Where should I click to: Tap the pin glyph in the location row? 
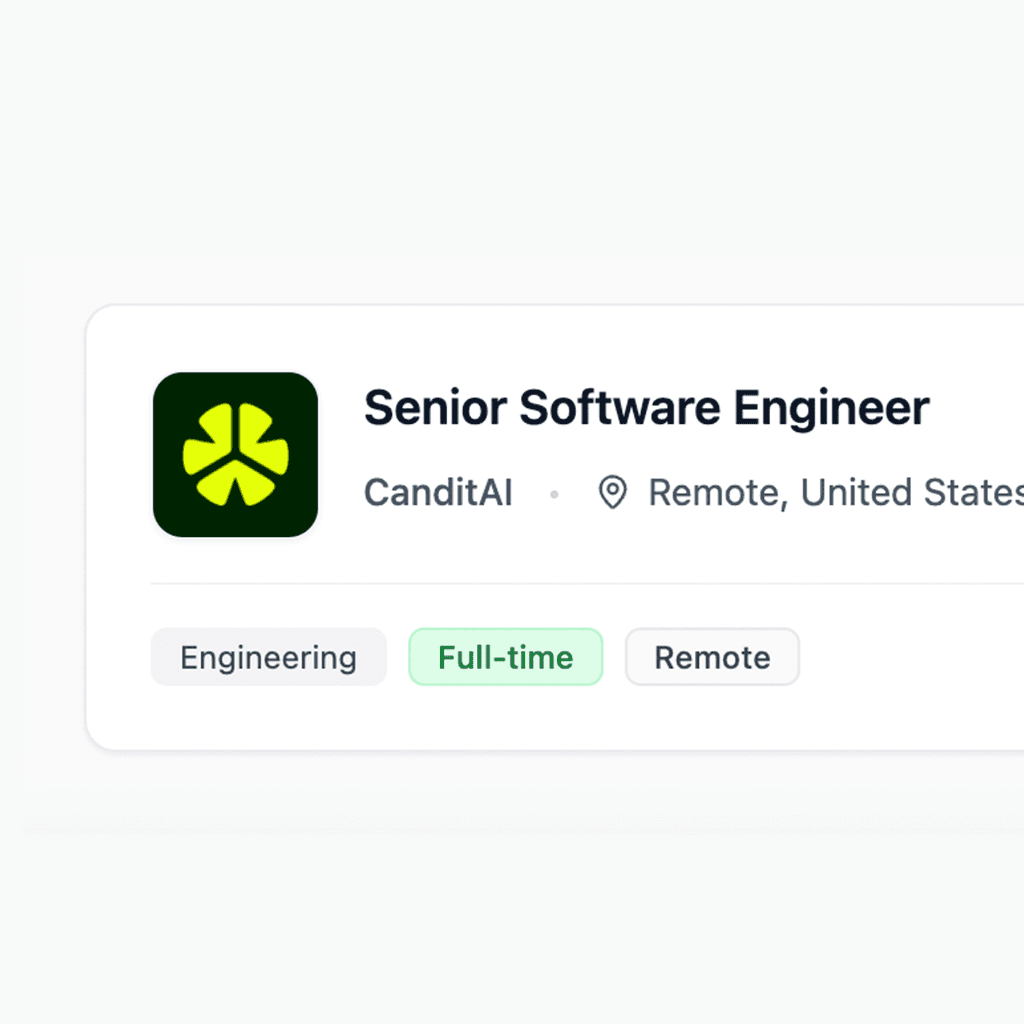click(x=612, y=492)
